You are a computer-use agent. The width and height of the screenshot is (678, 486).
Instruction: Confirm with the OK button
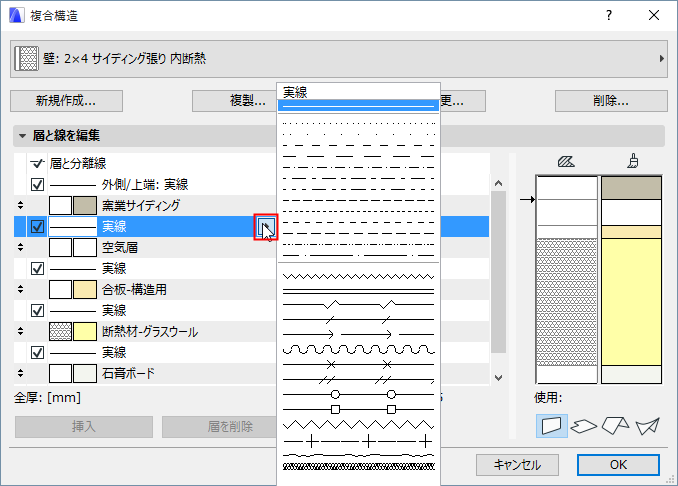tap(618, 465)
